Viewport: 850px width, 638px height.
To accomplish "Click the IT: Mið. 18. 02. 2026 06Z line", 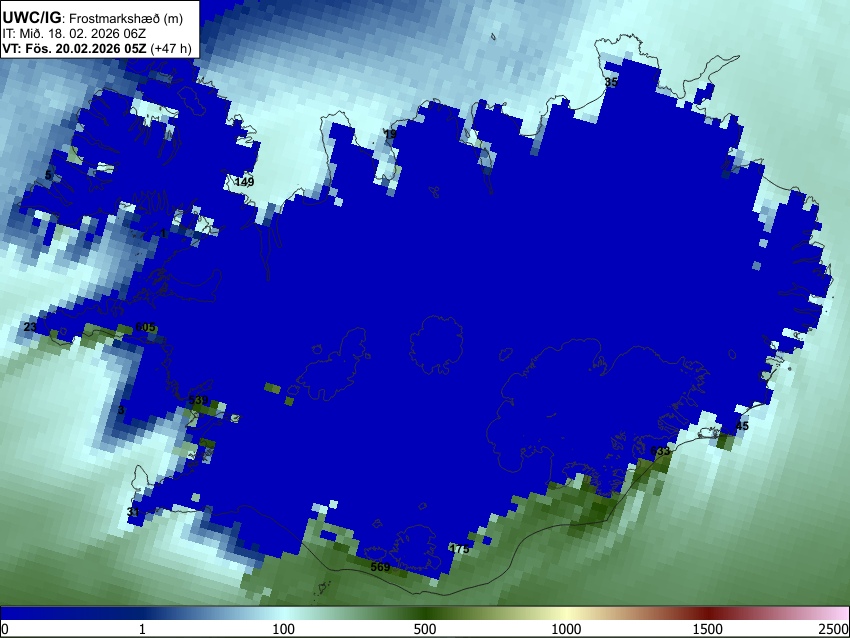I will coord(74,34).
